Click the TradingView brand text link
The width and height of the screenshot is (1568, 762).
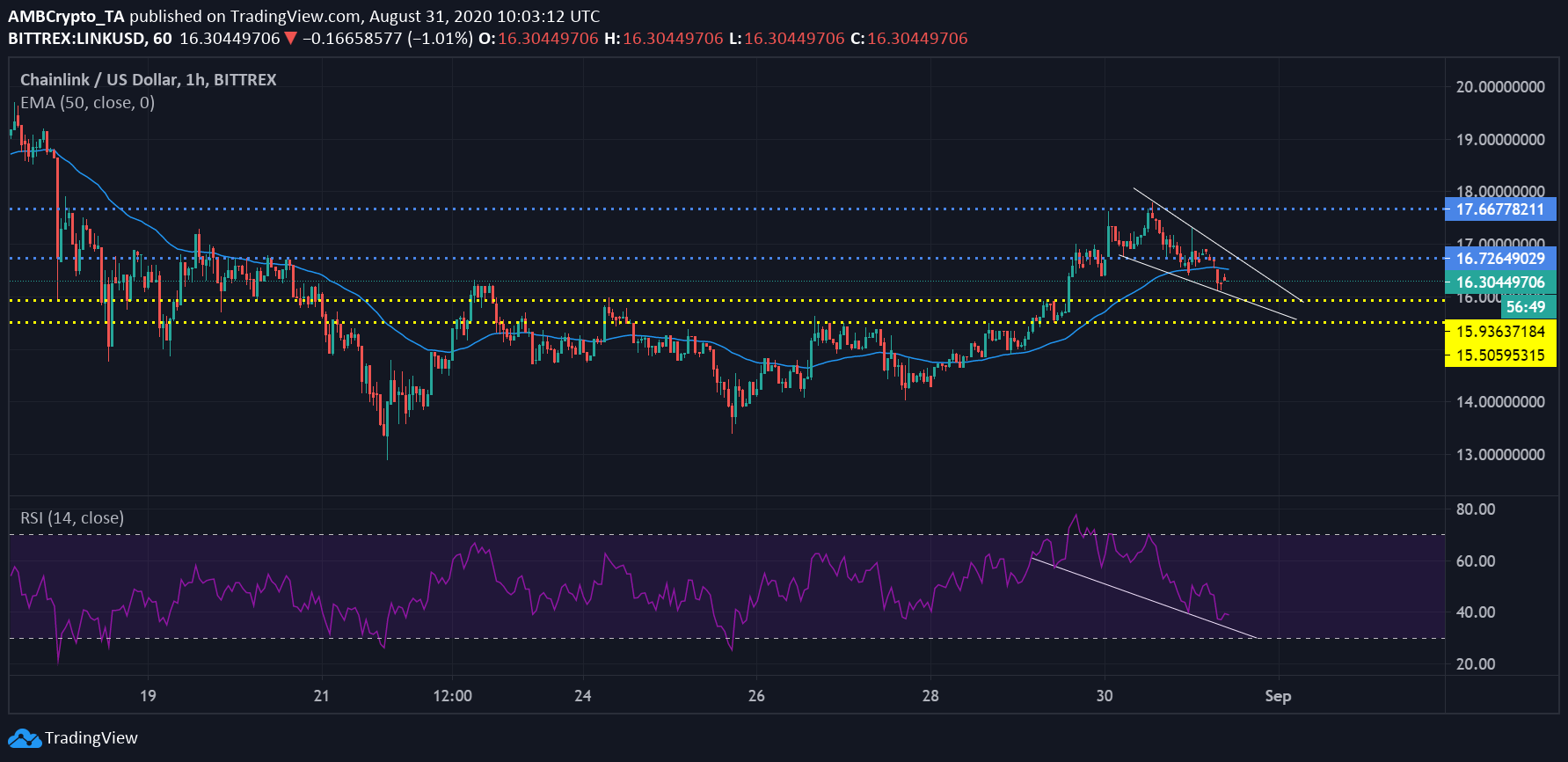(91, 738)
